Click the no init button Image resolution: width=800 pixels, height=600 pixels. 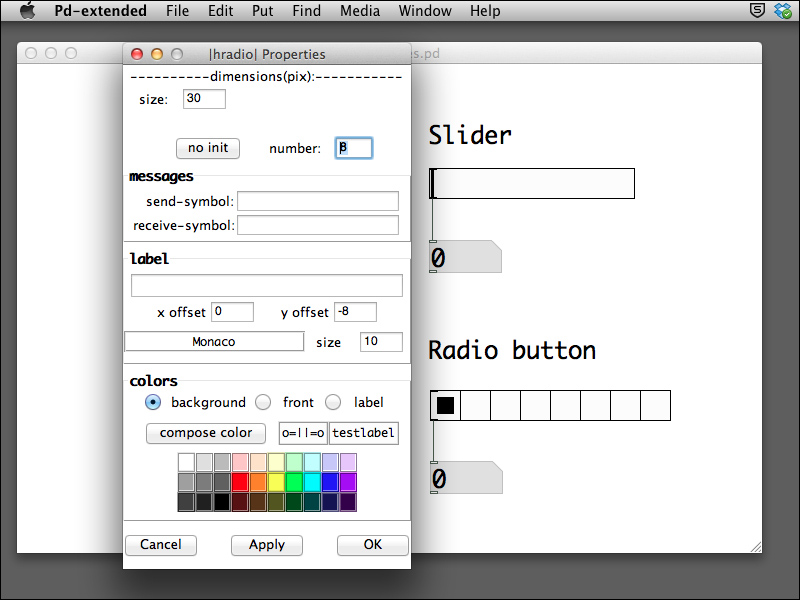coord(207,147)
